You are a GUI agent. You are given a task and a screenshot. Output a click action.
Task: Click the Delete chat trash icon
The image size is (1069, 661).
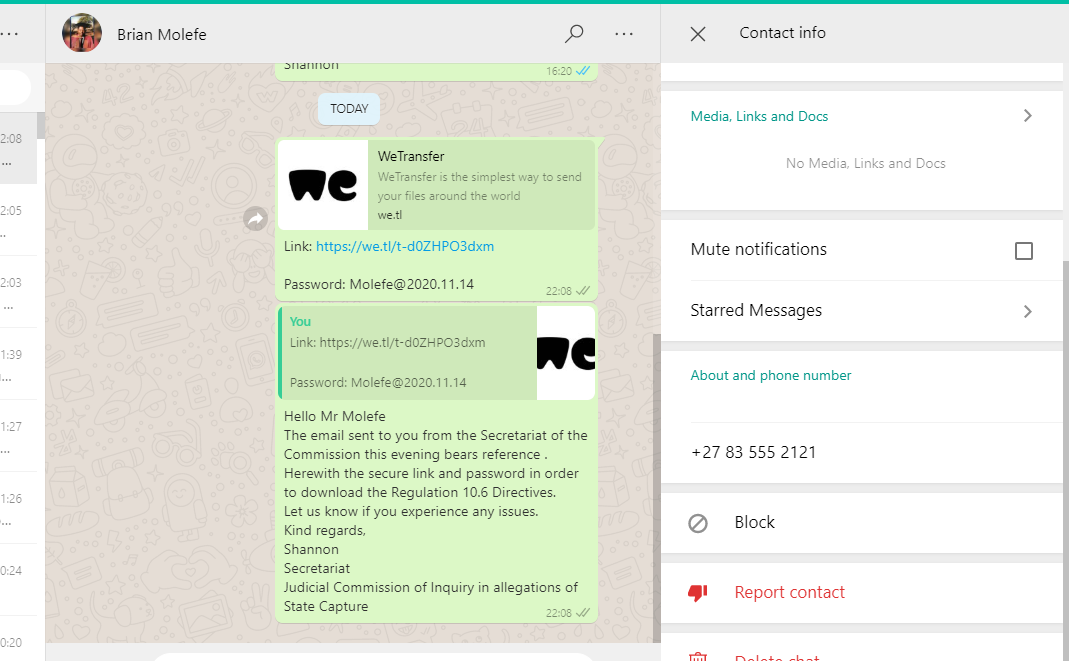pyautogui.click(x=698, y=657)
